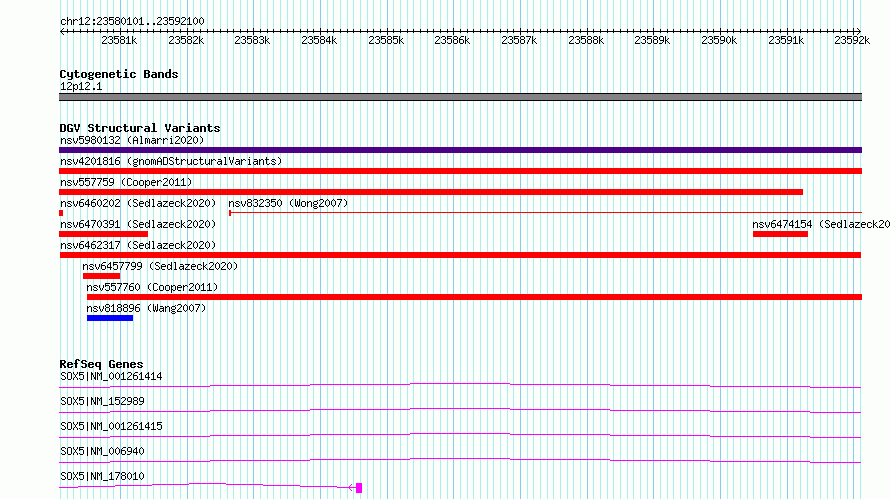Screen dimensions: 890x499
Task: Select the thin red nsv832350 variant line
Action: point(545,213)
